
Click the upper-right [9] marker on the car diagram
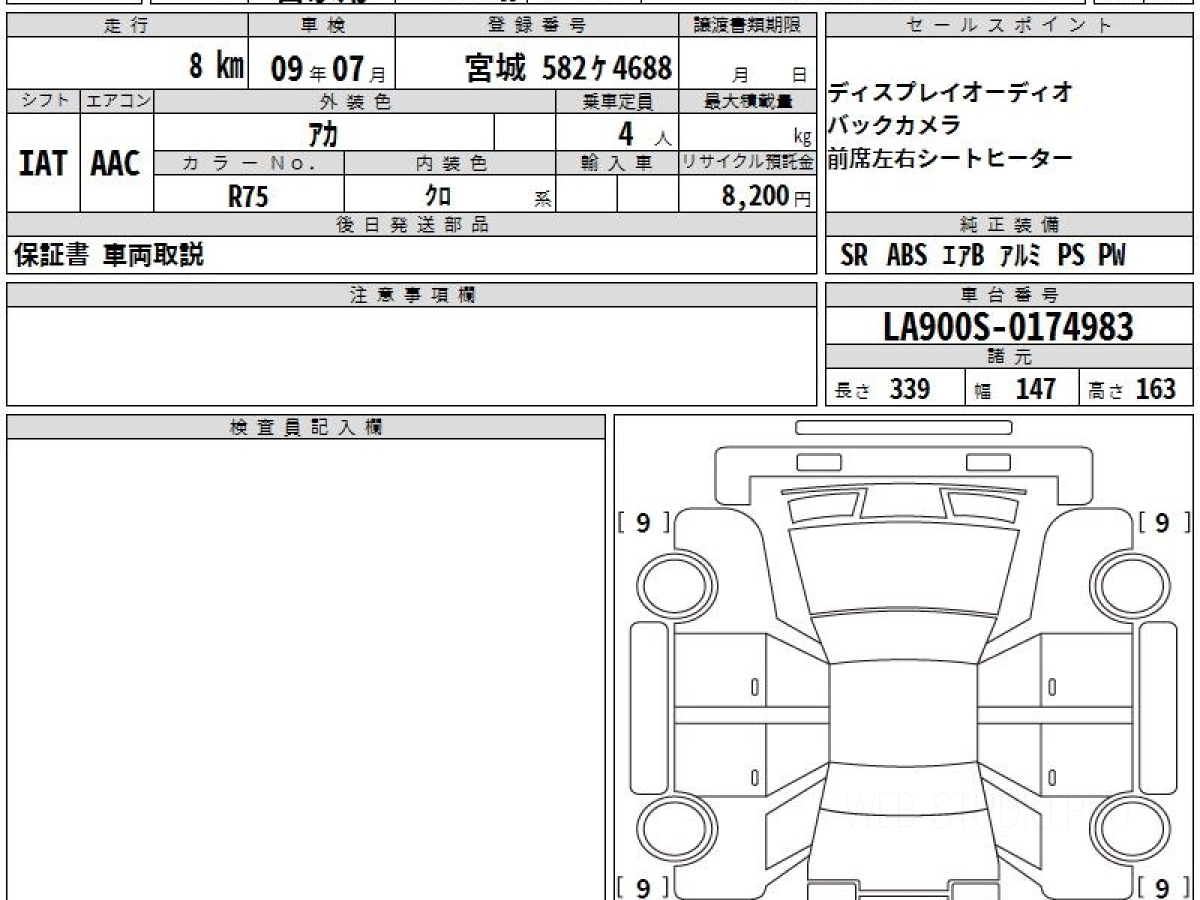(1164, 522)
